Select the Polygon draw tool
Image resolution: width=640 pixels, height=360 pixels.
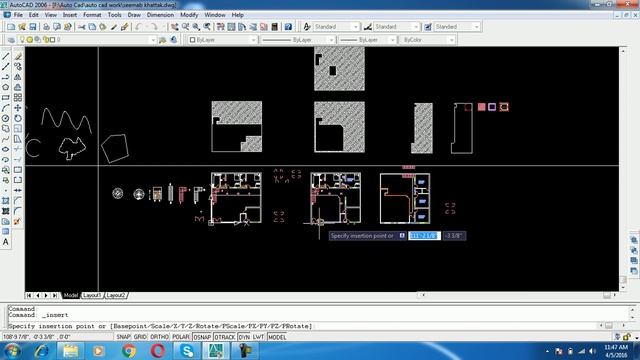(x=6, y=87)
